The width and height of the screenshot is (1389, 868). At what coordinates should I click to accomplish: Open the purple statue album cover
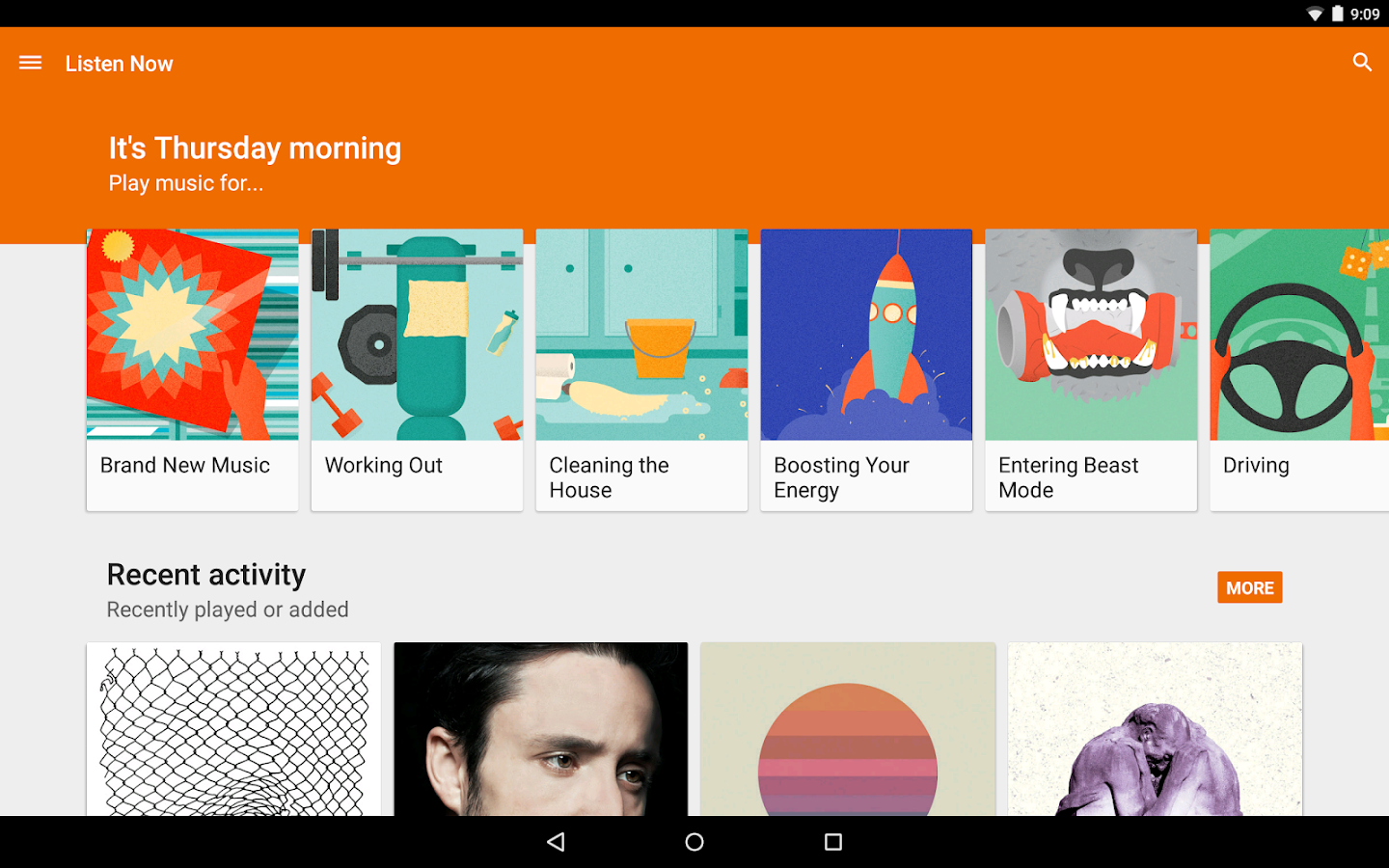(x=1156, y=729)
